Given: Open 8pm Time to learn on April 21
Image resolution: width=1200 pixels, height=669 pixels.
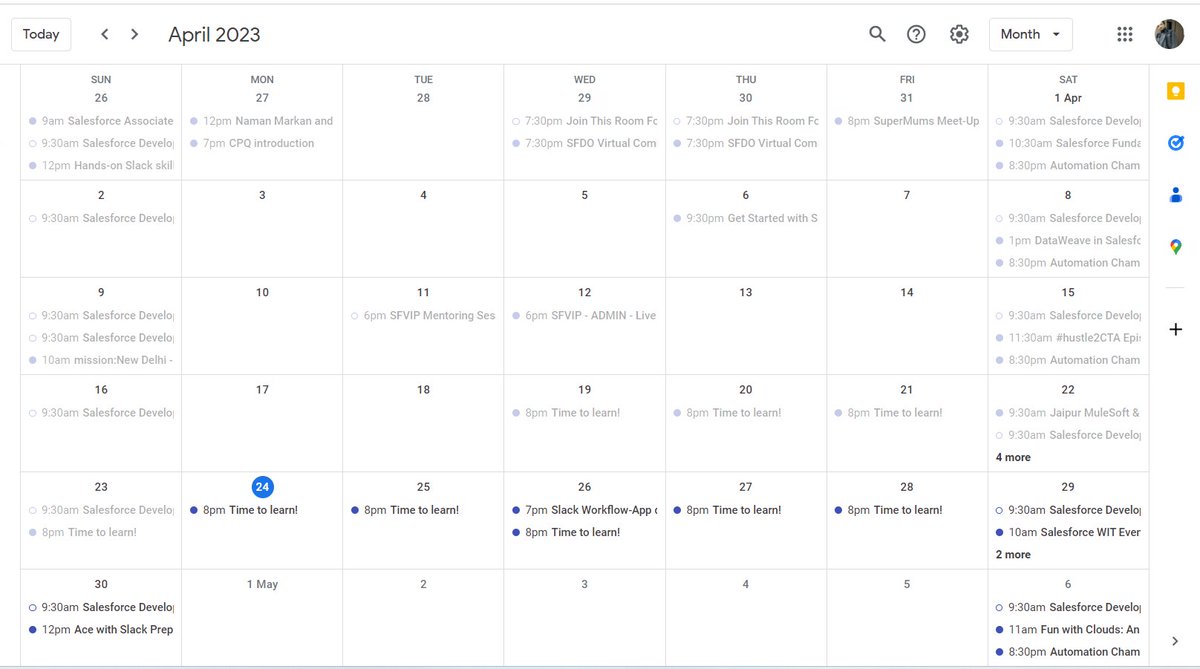Looking at the screenshot, I should (907, 412).
